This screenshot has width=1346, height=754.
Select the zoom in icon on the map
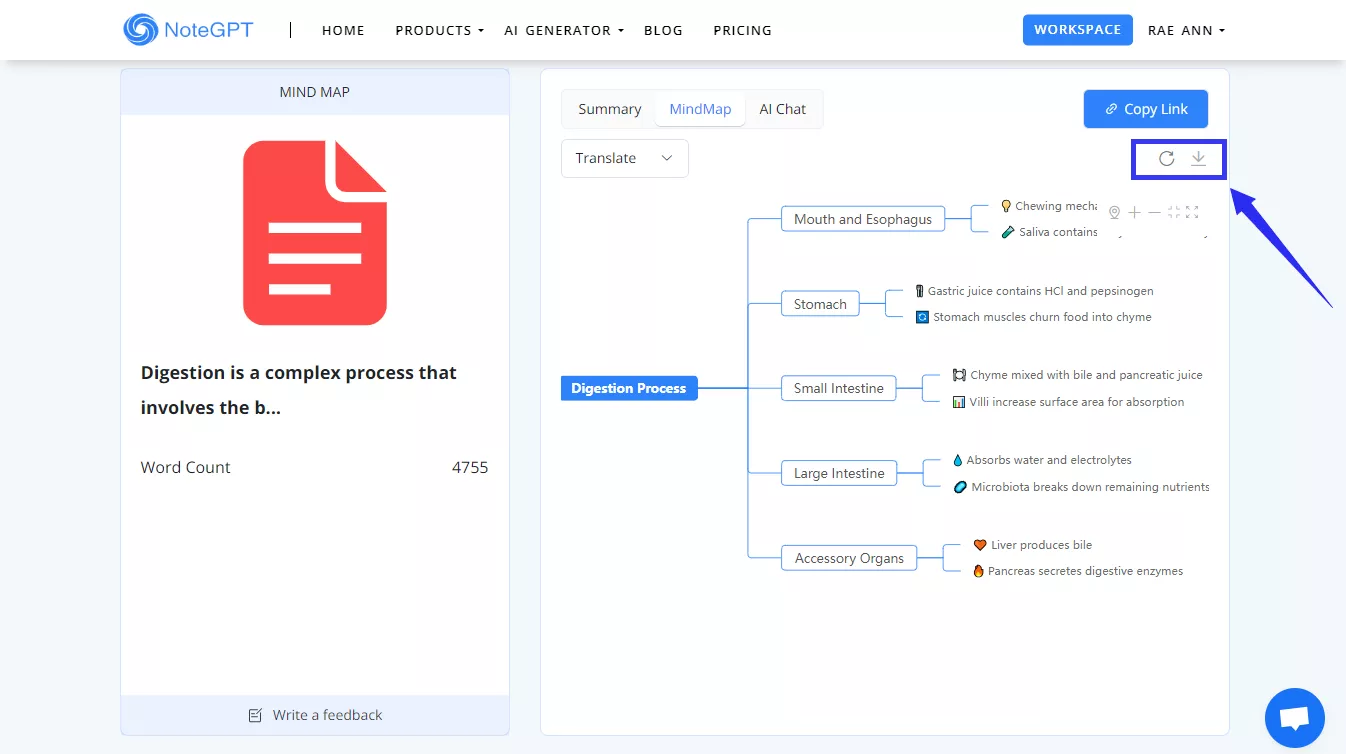tap(1135, 212)
